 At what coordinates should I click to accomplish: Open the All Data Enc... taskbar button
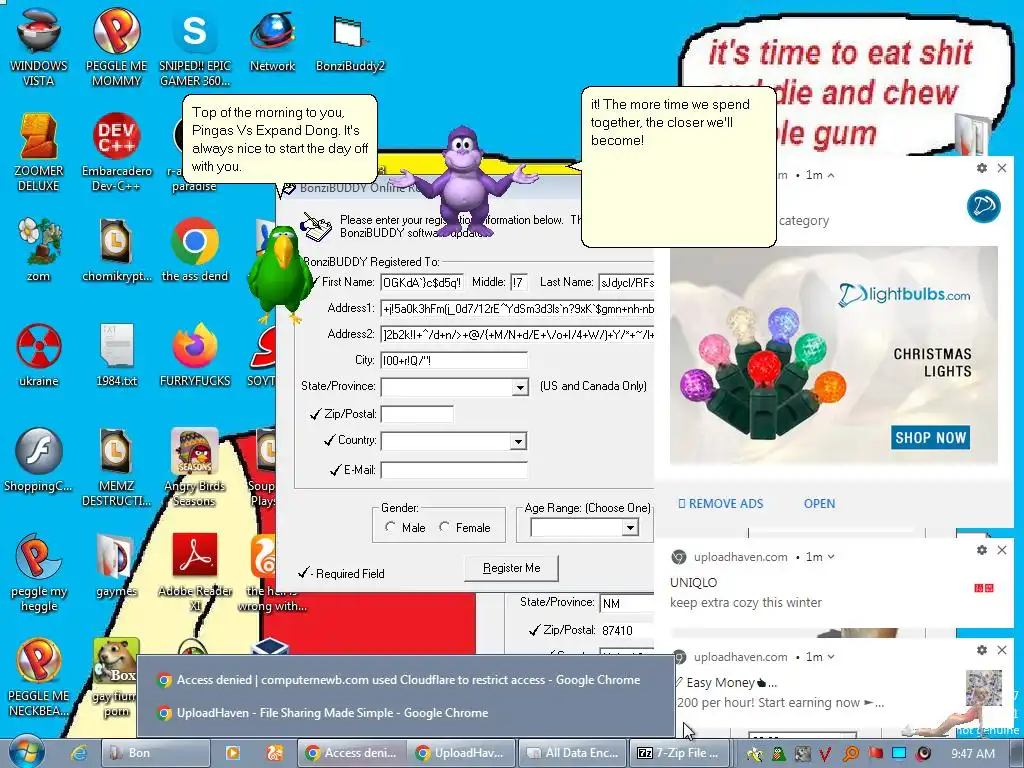[572, 753]
